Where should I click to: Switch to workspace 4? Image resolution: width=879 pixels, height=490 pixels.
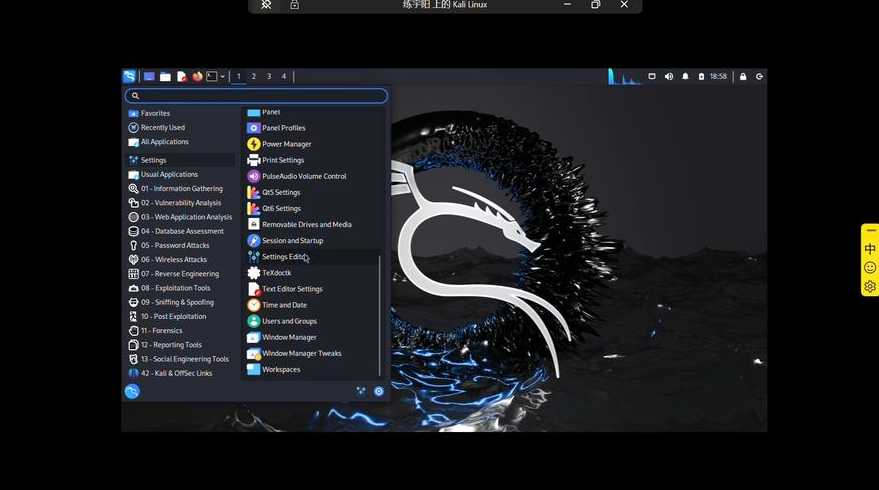click(284, 76)
